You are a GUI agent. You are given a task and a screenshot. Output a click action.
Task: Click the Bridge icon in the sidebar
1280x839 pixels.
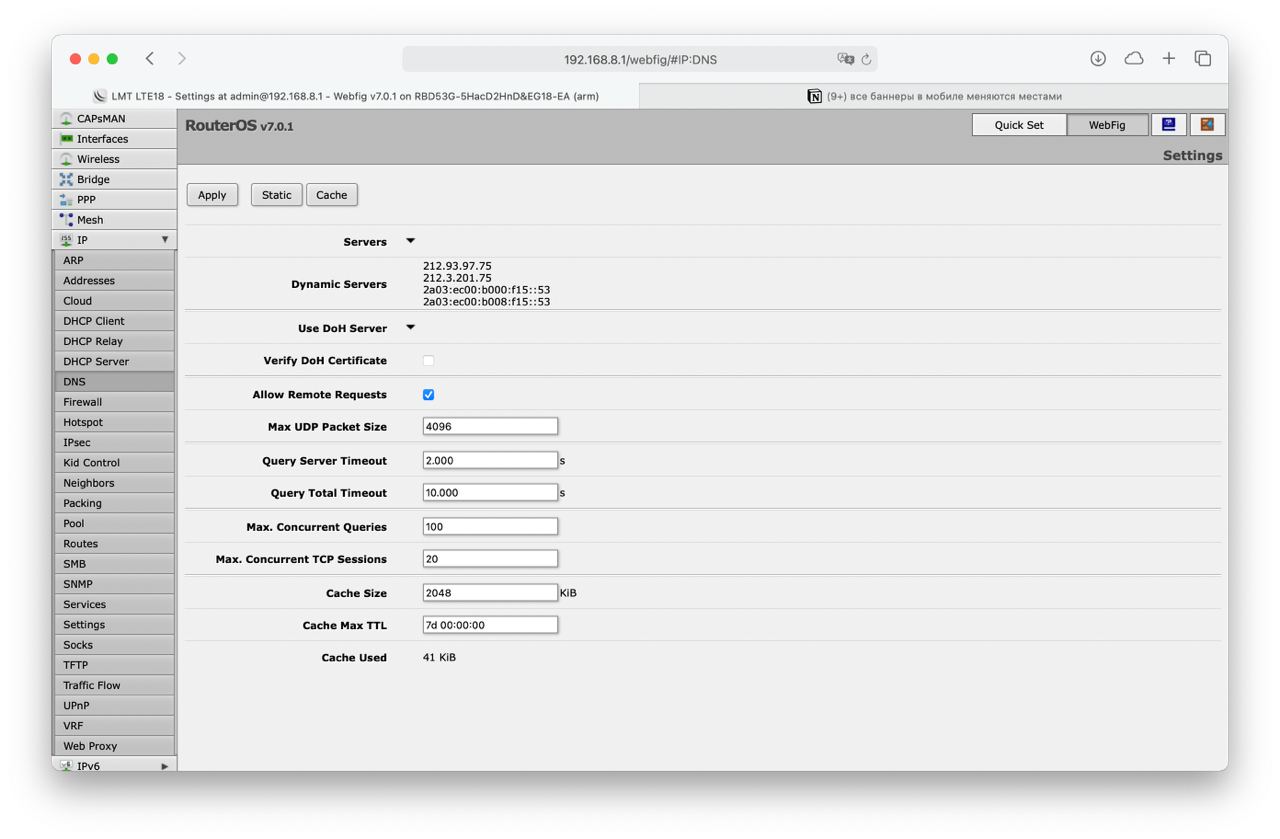click(x=67, y=179)
